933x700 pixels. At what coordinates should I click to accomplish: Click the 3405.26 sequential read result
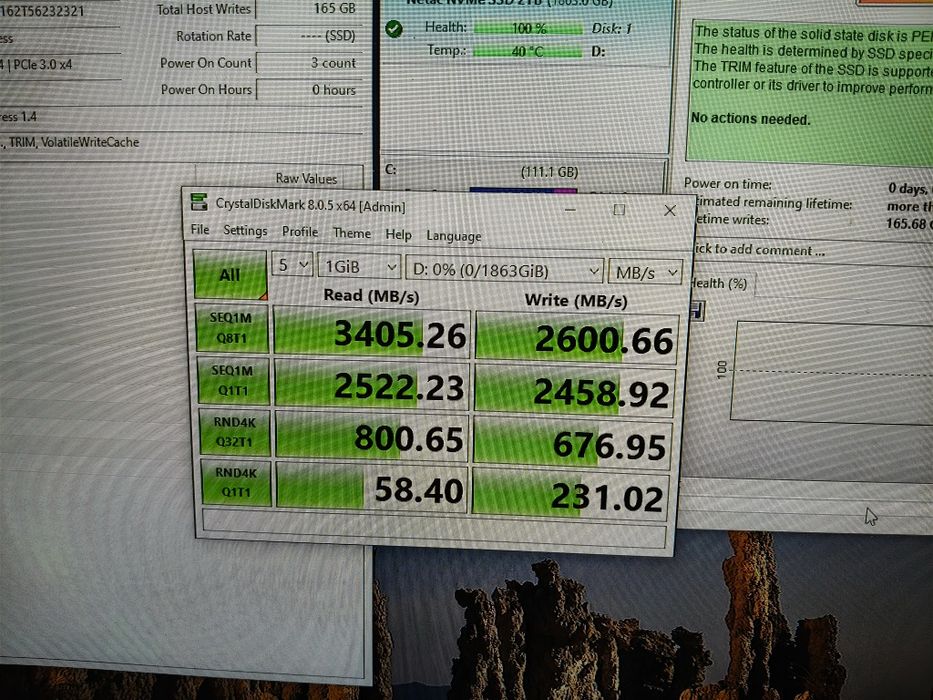pyautogui.click(x=371, y=333)
